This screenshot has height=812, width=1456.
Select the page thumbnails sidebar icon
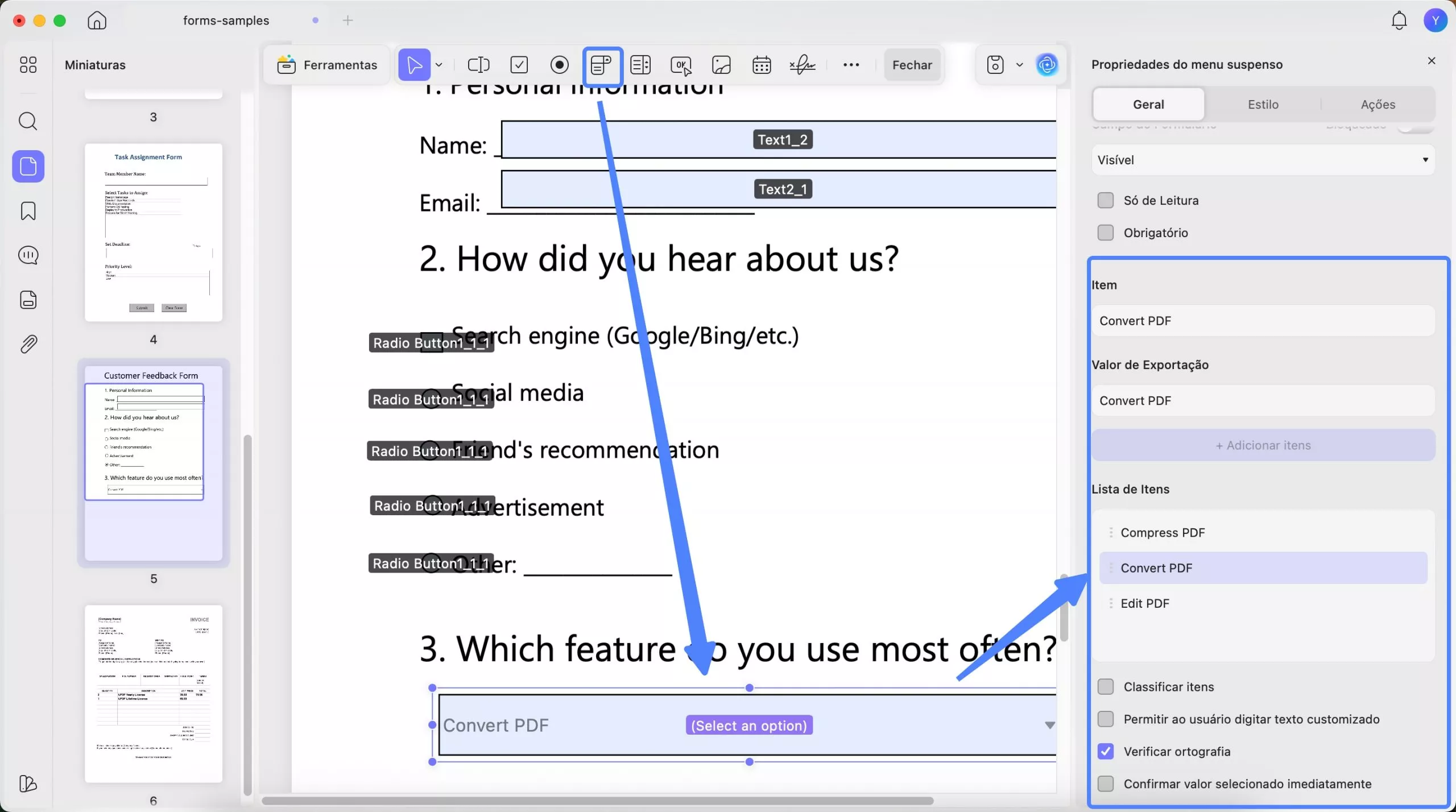(x=28, y=166)
